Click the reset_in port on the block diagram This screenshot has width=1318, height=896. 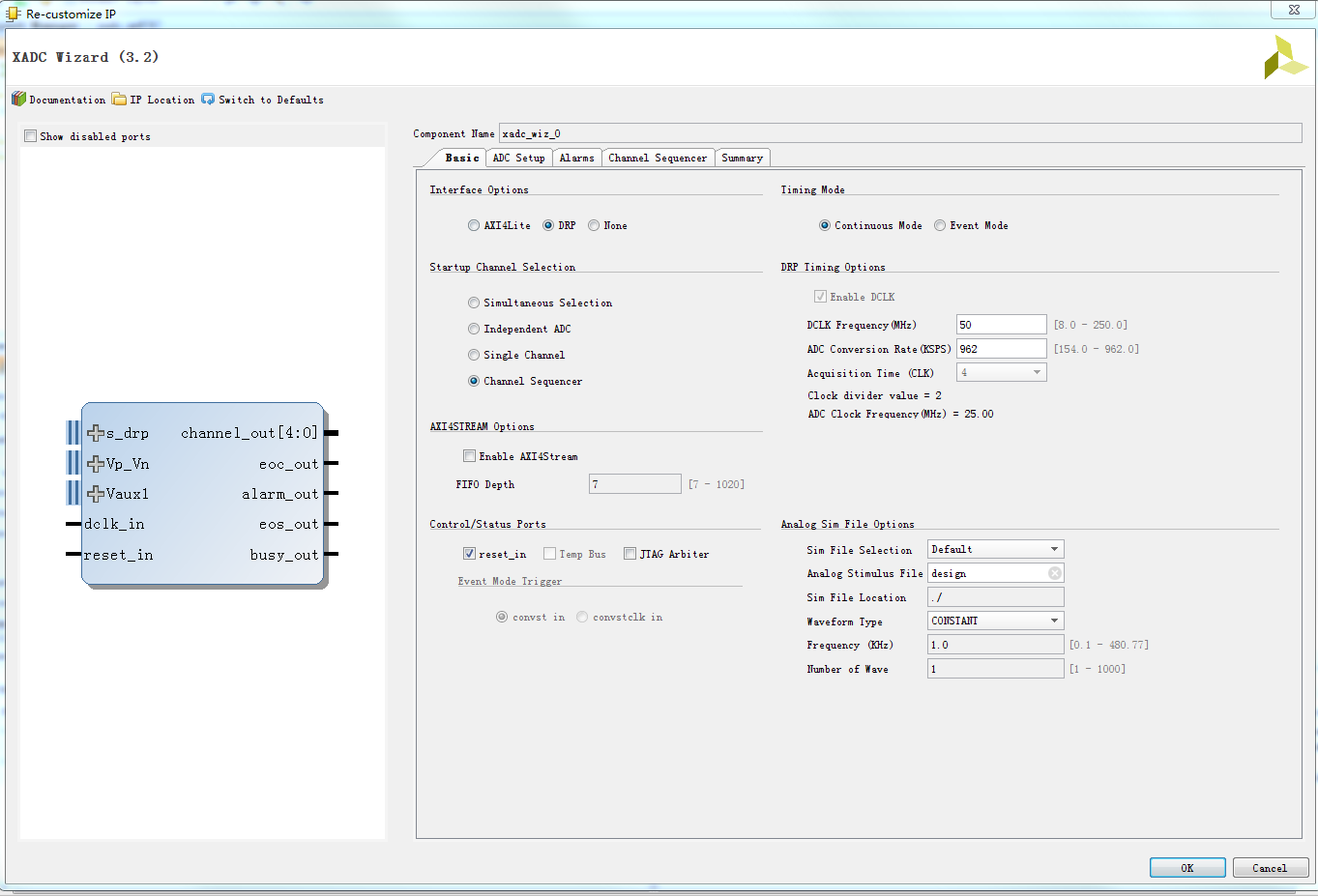pyautogui.click(x=118, y=555)
